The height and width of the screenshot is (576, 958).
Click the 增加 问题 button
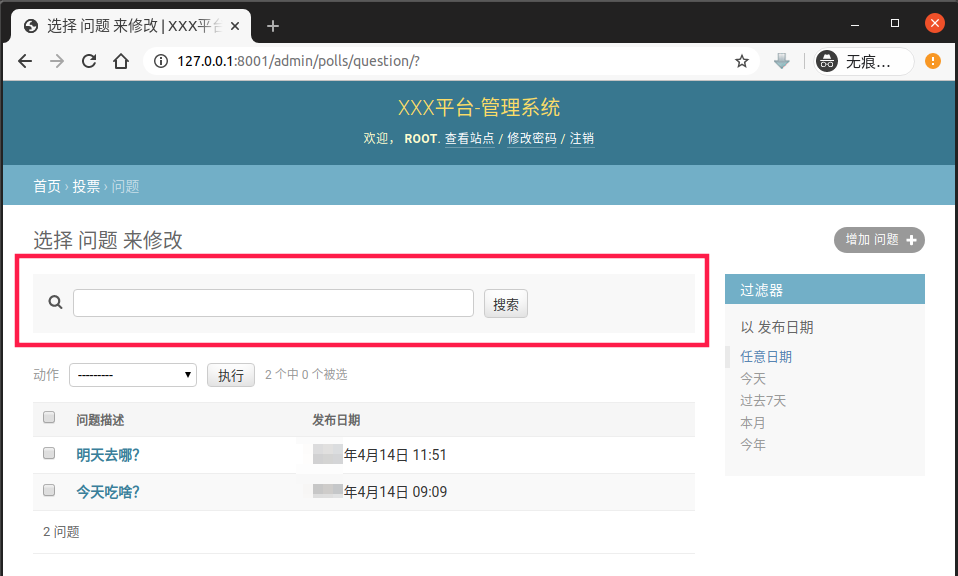pos(879,240)
